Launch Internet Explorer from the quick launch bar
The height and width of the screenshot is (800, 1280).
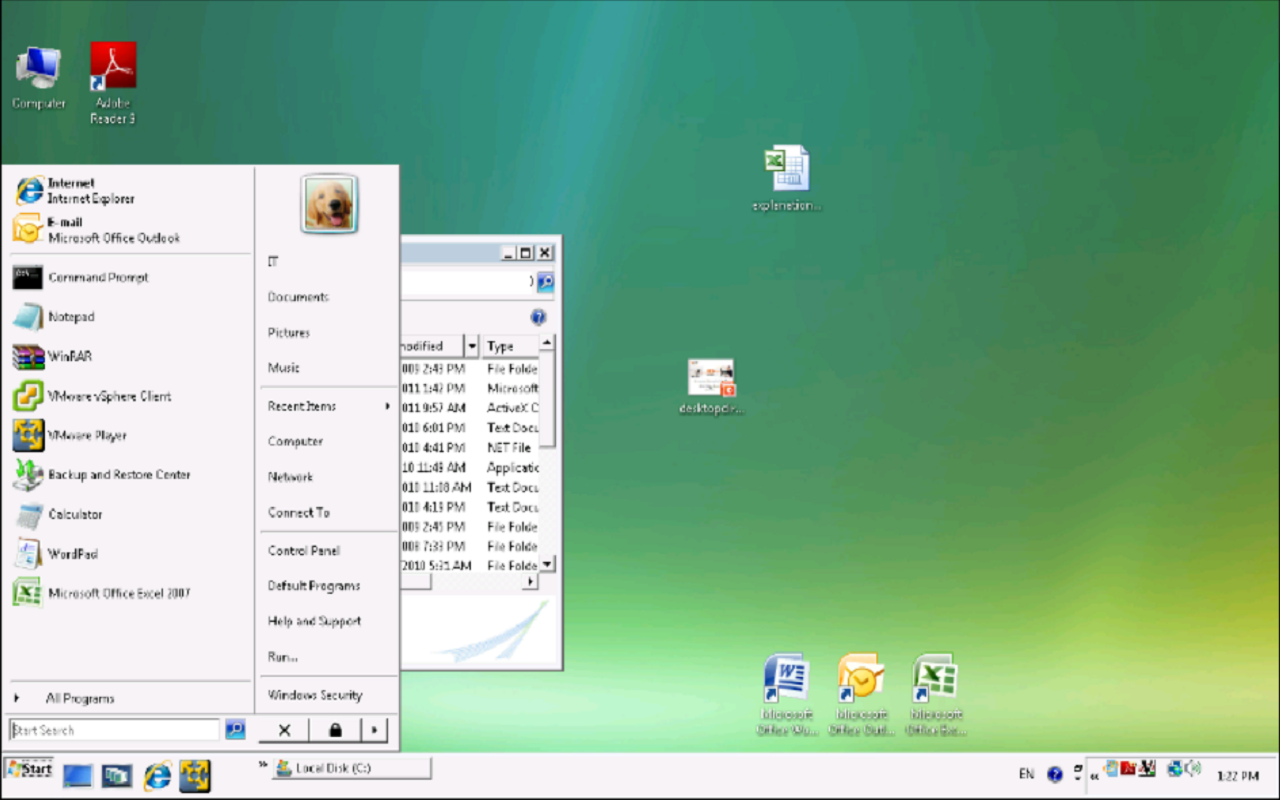click(x=158, y=774)
